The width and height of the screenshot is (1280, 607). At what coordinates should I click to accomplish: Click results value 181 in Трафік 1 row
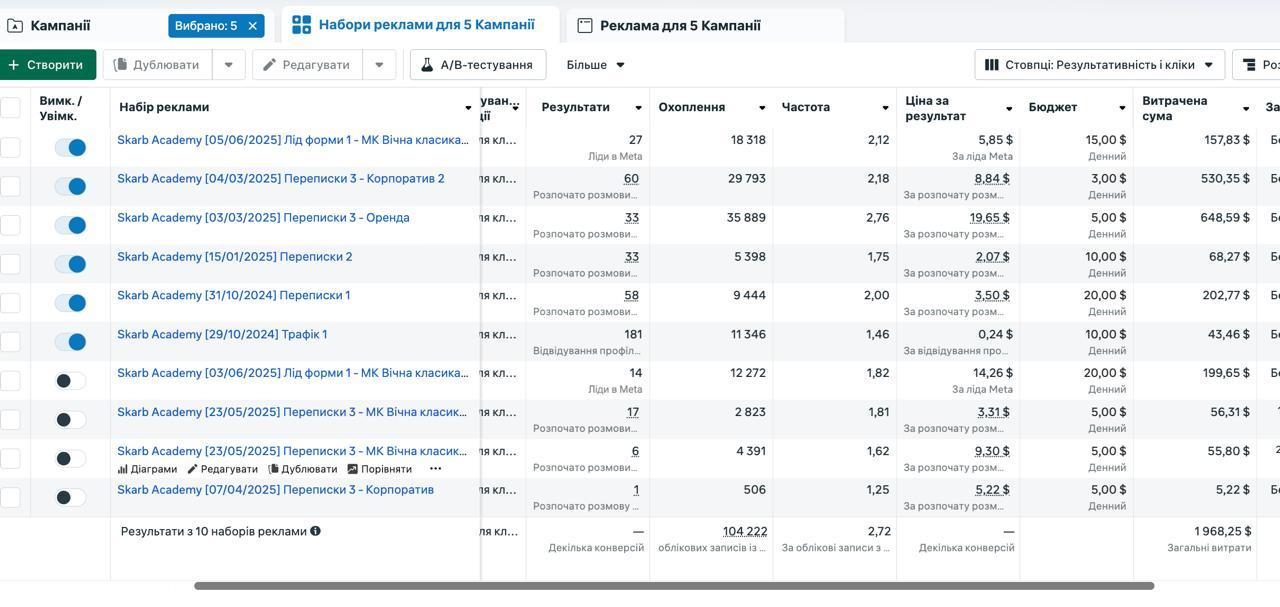[x=633, y=335]
